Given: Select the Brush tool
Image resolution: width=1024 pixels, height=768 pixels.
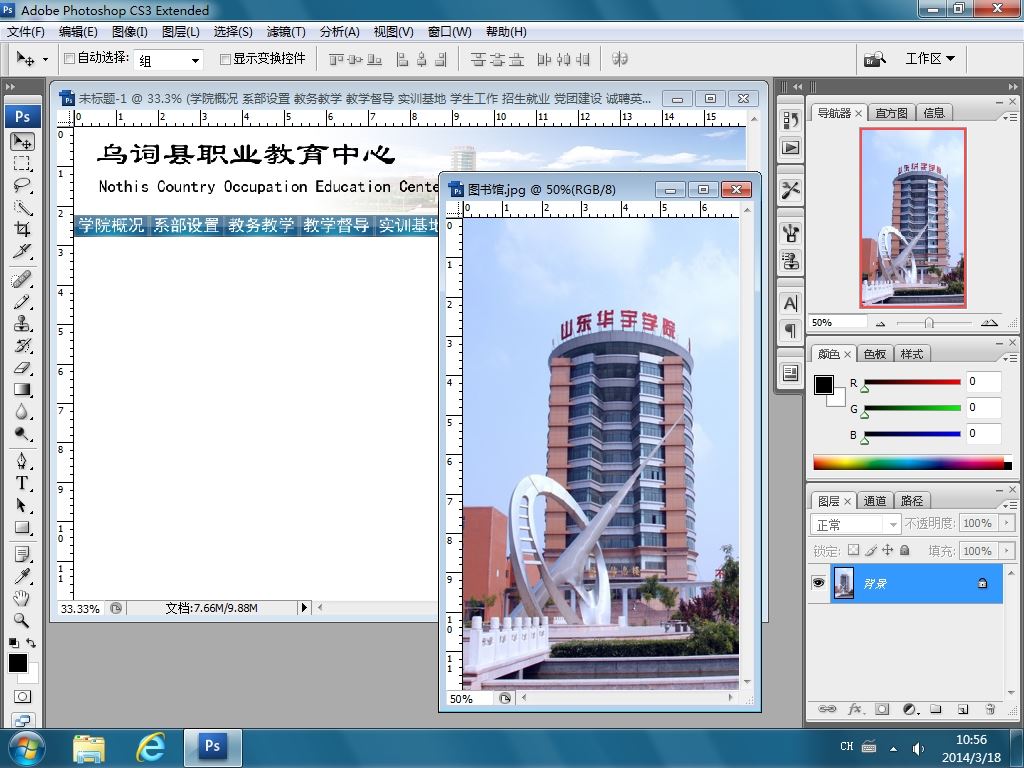Looking at the screenshot, I should coord(22,302).
